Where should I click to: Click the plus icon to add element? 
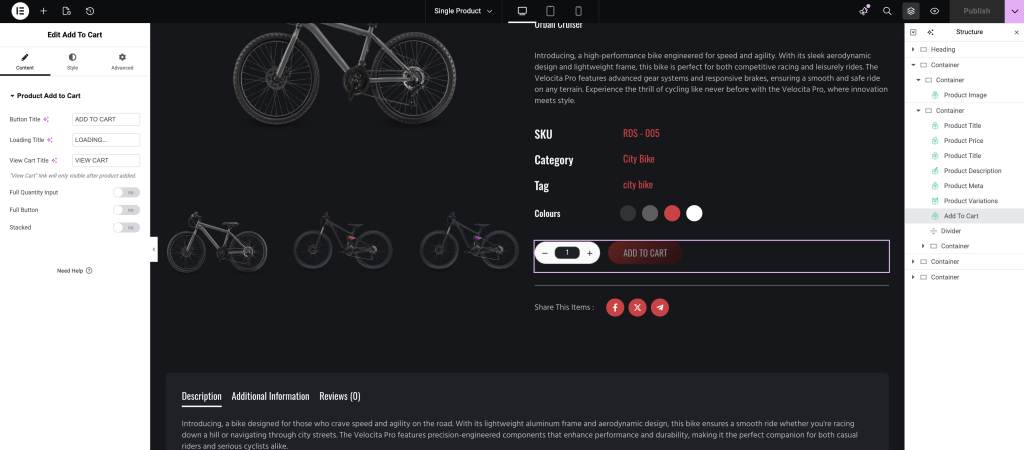tap(43, 11)
